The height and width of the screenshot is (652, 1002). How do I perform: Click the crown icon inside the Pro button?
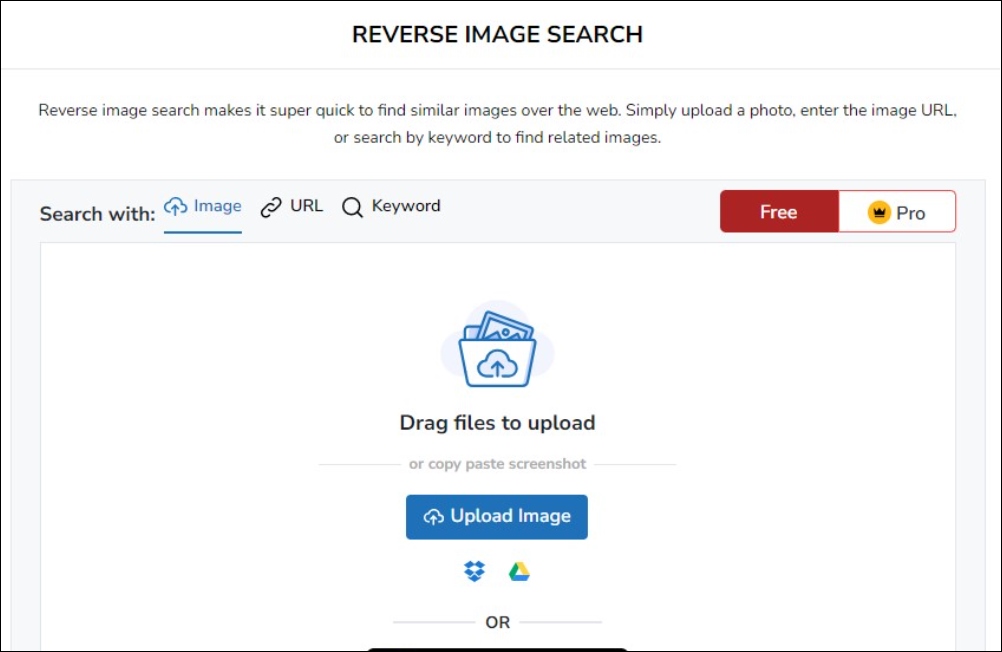click(x=878, y=211)
